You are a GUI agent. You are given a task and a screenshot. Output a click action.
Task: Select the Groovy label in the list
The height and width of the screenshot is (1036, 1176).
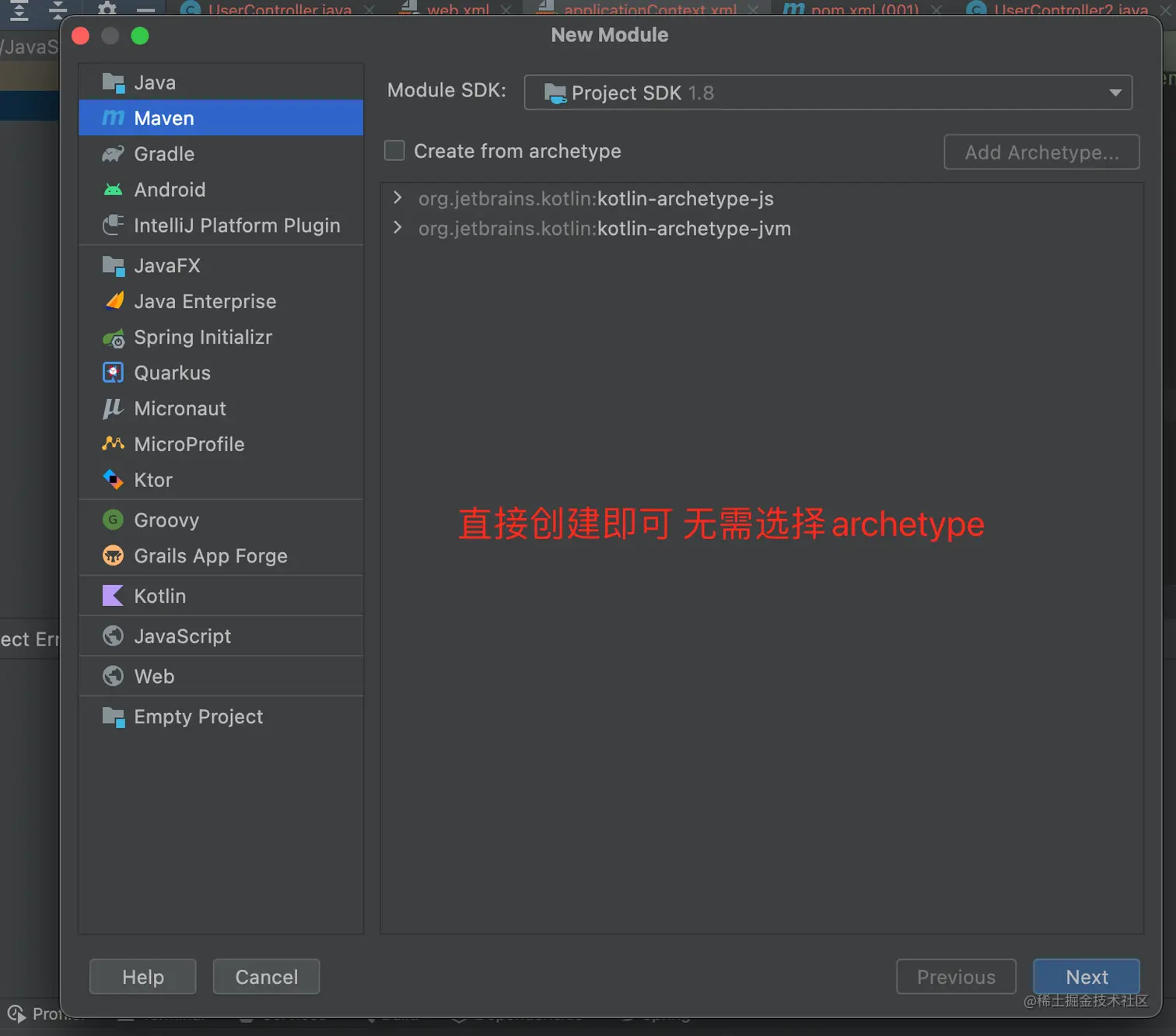coord(166,520)
